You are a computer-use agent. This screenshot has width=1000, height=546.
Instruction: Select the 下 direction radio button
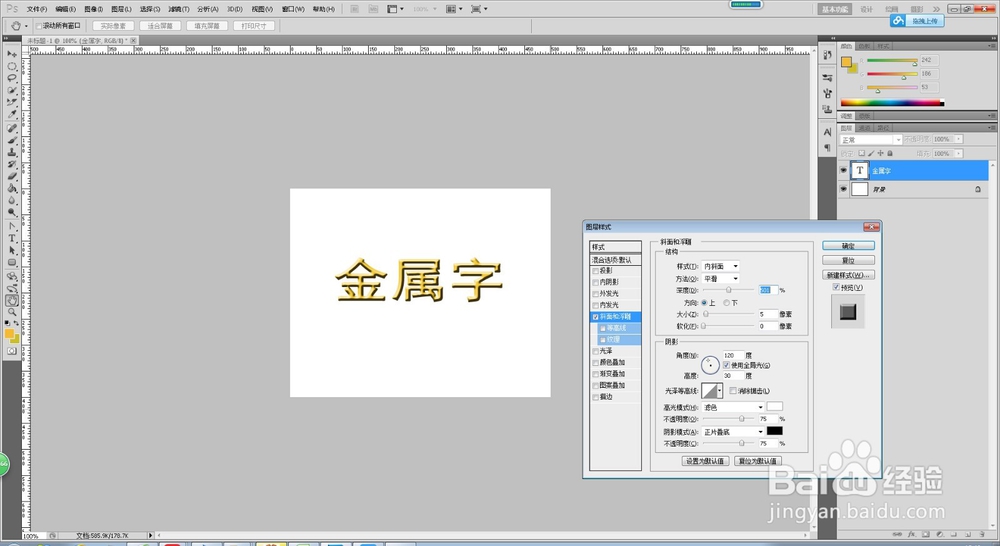click(x=726, y=303)
